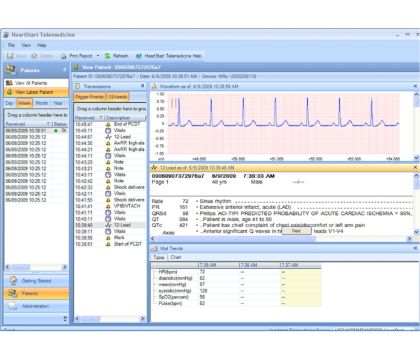Switch to the Month filter tab
The image size is (420, 360).
pos(42,103)
